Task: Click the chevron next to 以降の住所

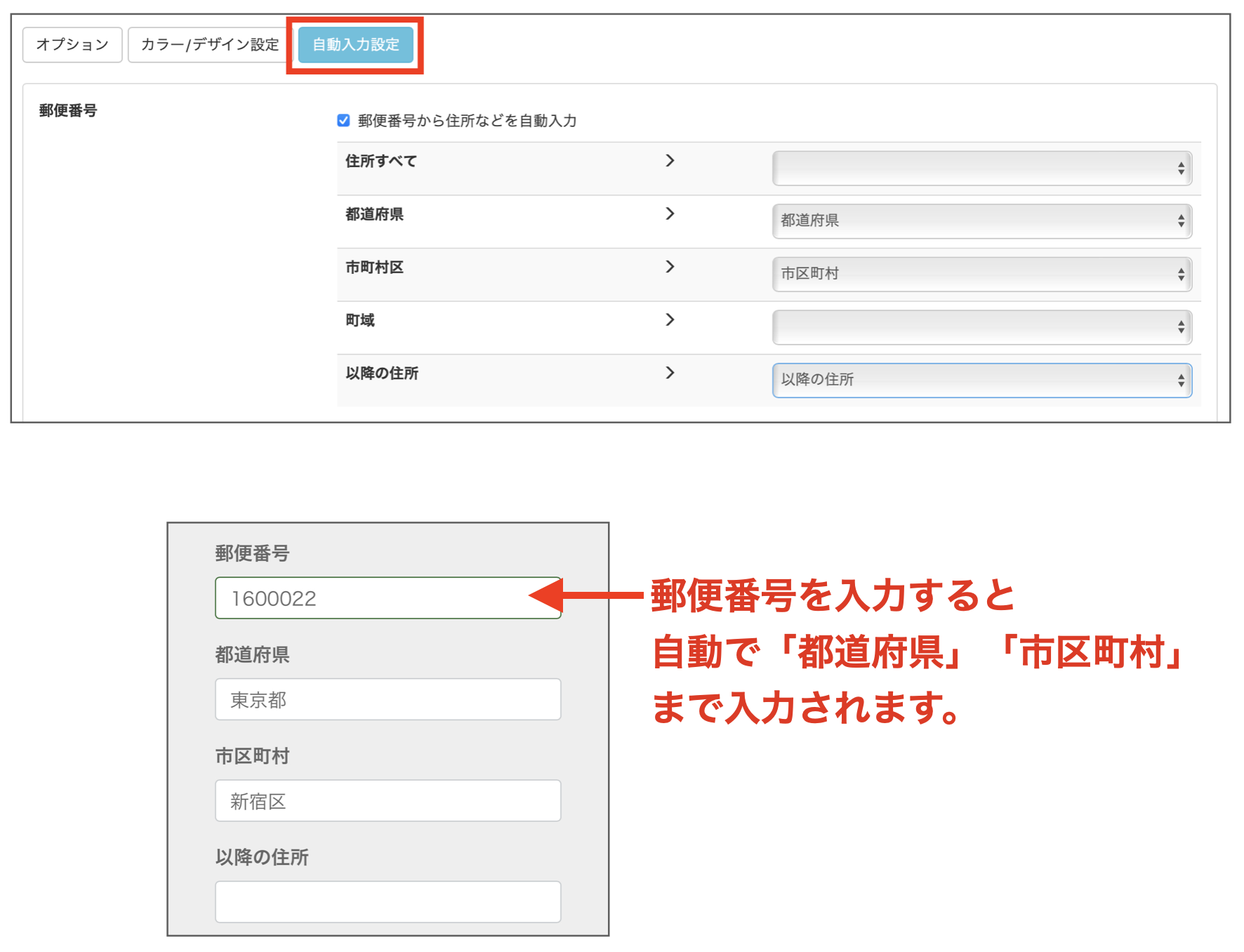Action: point(670,373)
